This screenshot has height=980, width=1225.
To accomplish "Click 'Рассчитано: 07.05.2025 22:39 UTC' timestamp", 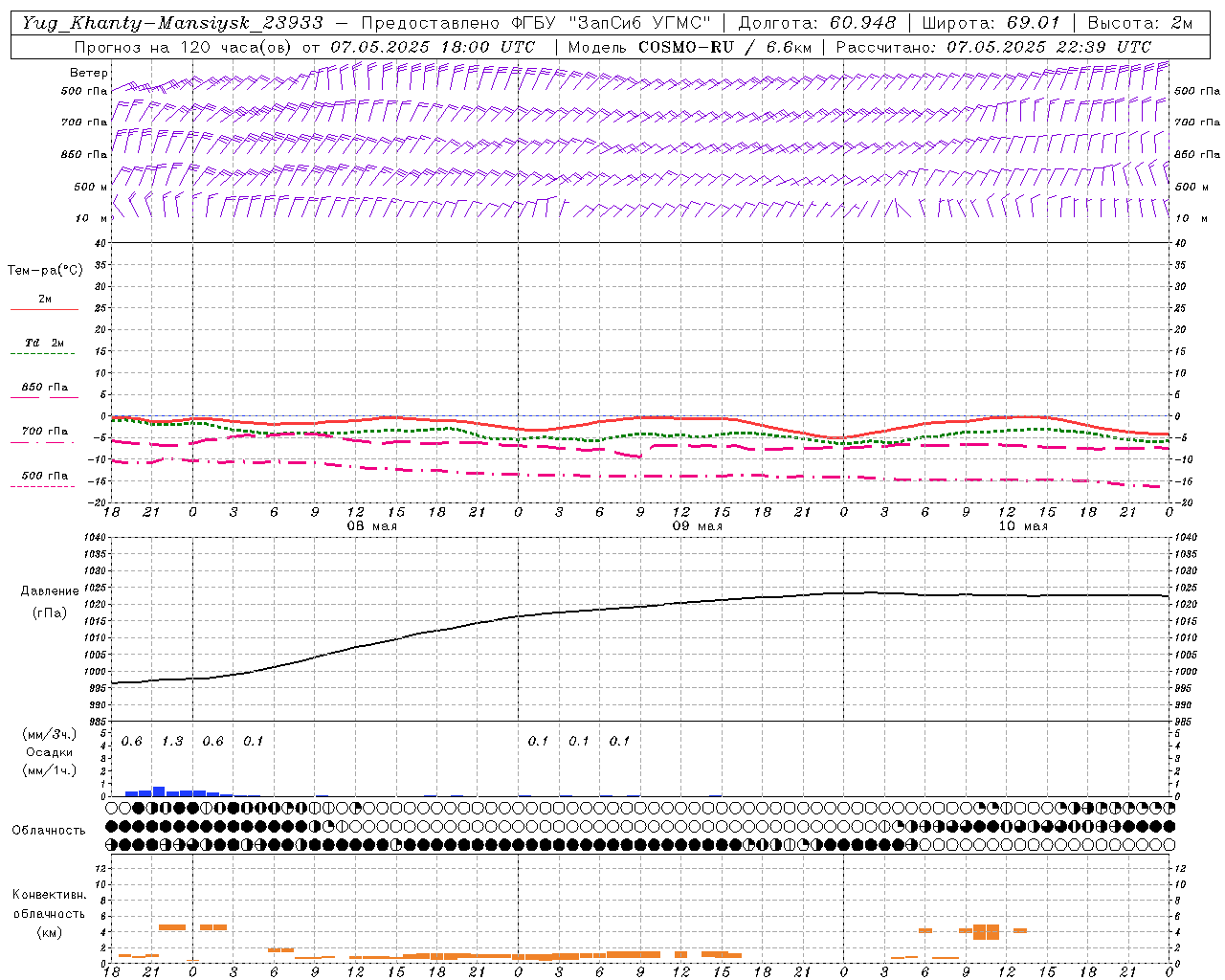I will click(x=993, y=47).
